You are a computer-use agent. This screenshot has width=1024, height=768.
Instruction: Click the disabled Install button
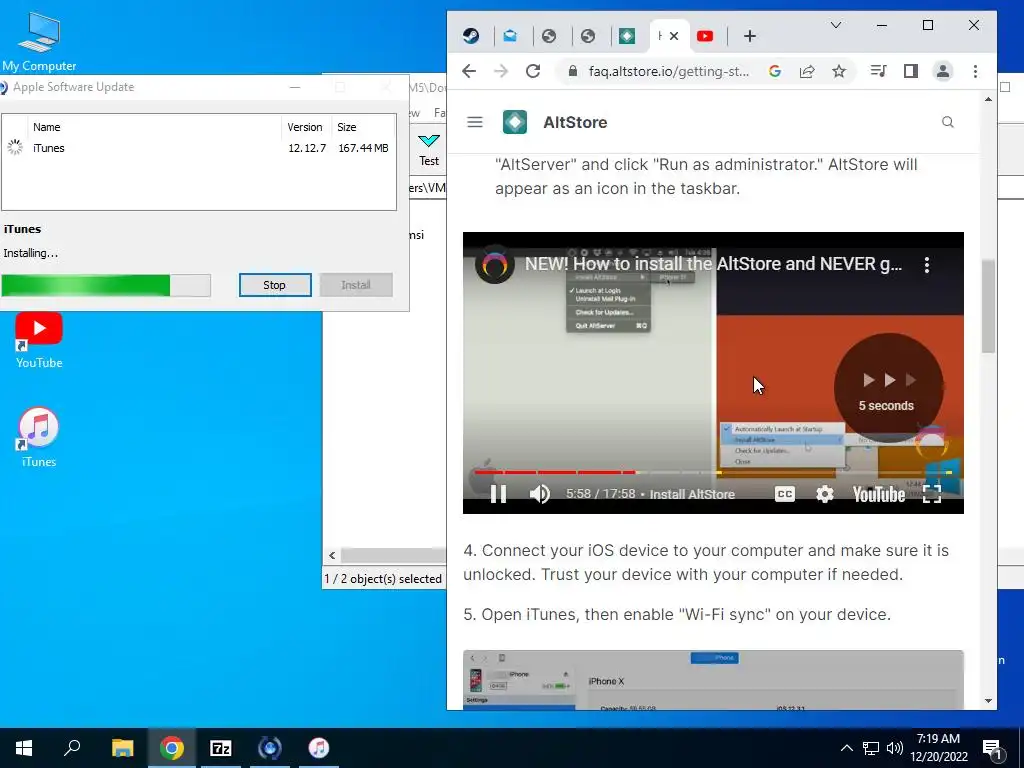tap(356, 285)
